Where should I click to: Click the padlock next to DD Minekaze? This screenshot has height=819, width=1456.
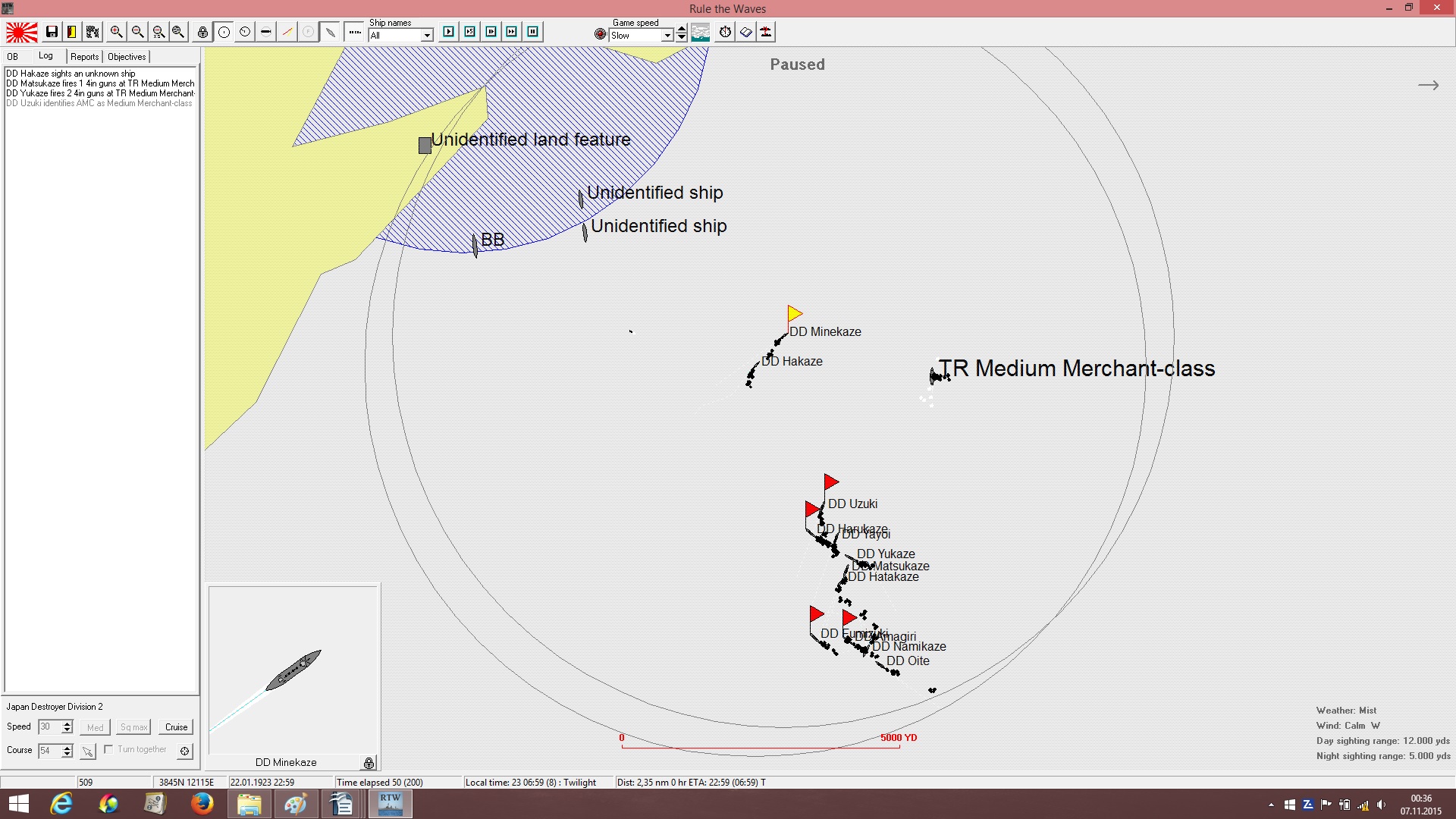(x=369, y=763)
